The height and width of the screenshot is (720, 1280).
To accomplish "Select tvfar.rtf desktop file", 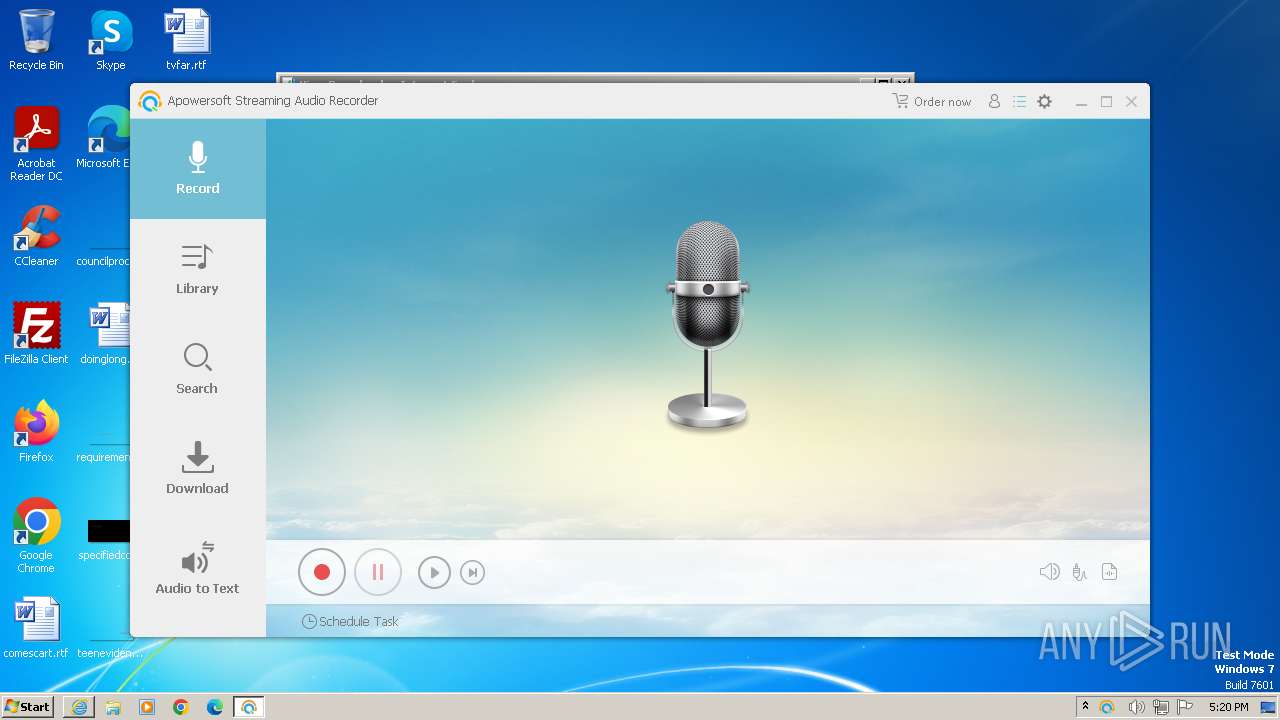I will pyautogui.click(x=186, y=40).
